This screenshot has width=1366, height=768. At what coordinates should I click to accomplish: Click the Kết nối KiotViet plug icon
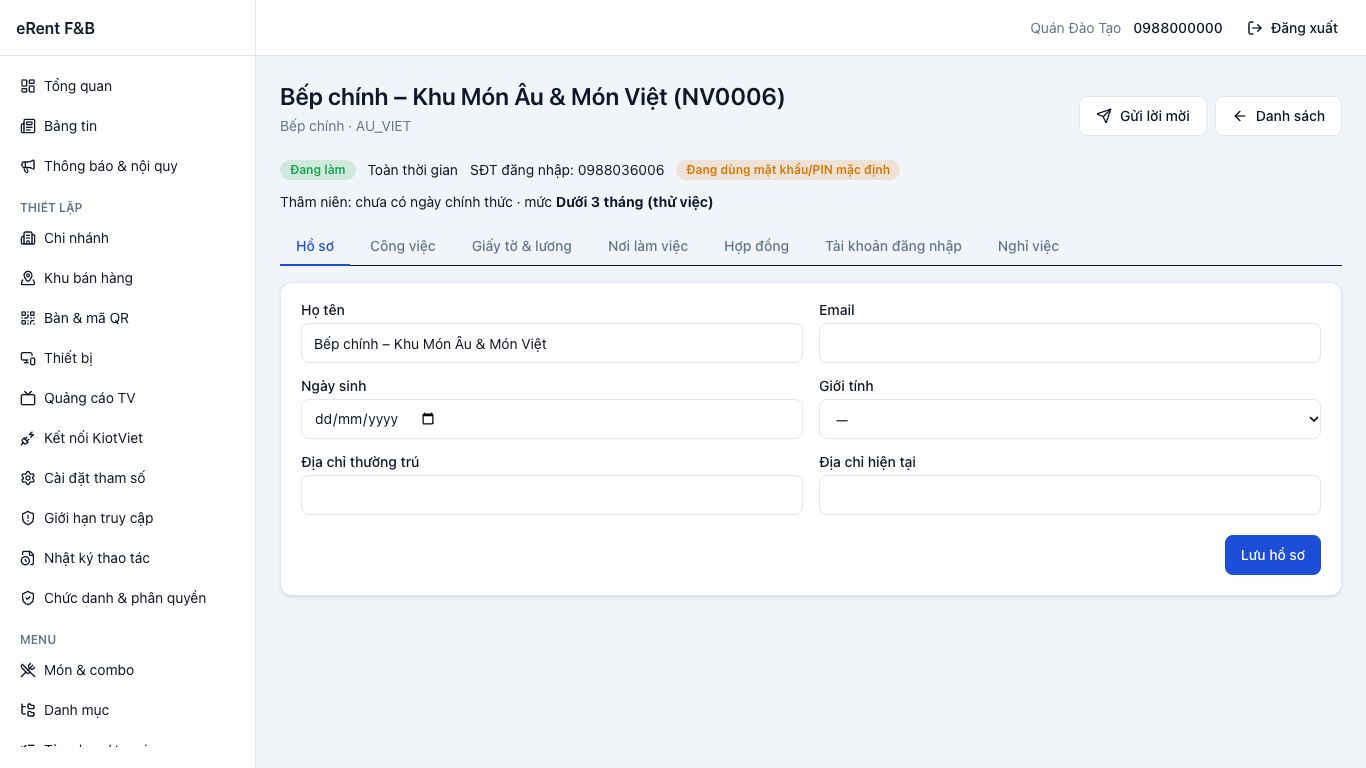click(28, 438)
